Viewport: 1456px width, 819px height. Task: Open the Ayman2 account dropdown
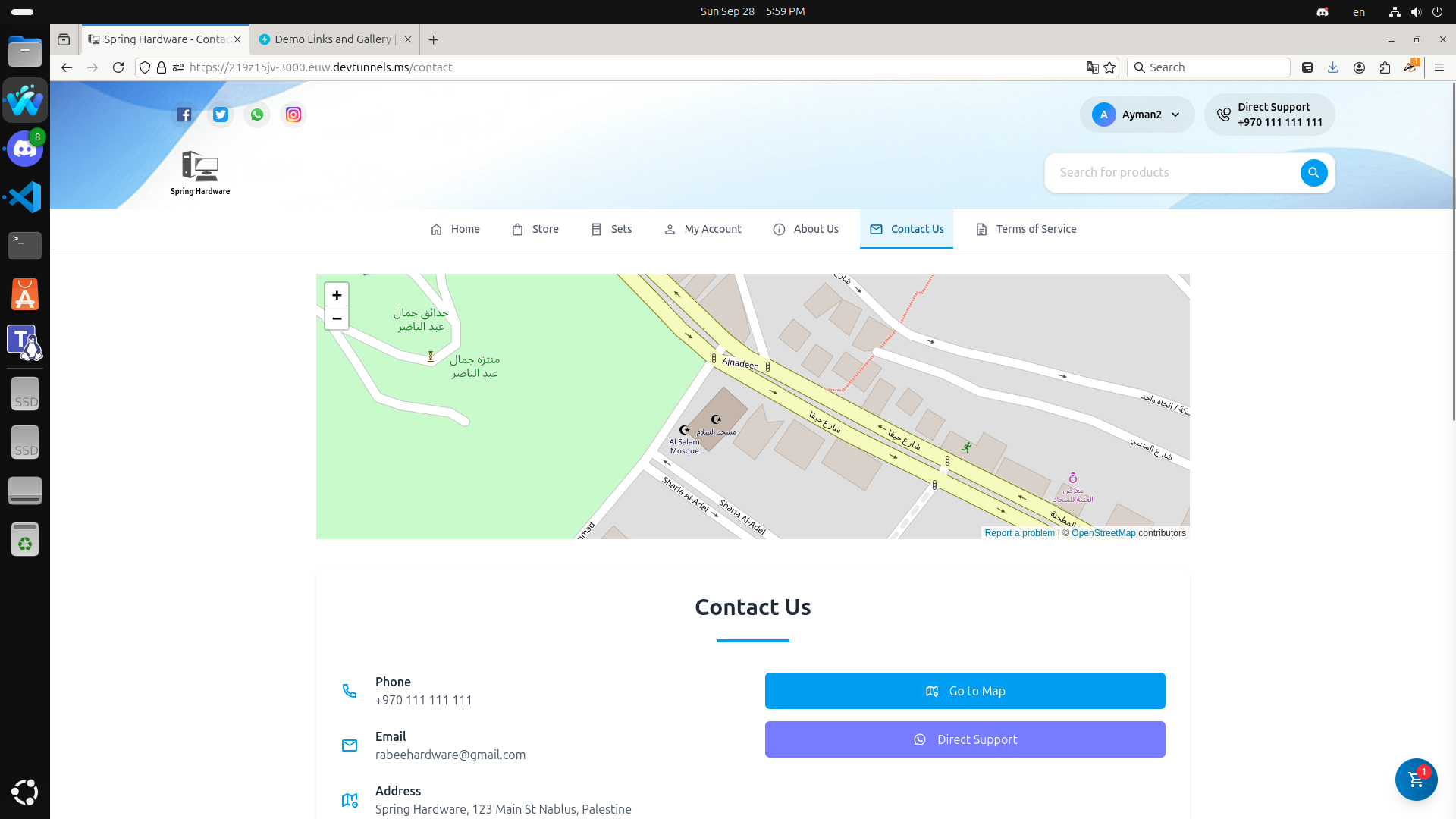tap(1137, 115)
